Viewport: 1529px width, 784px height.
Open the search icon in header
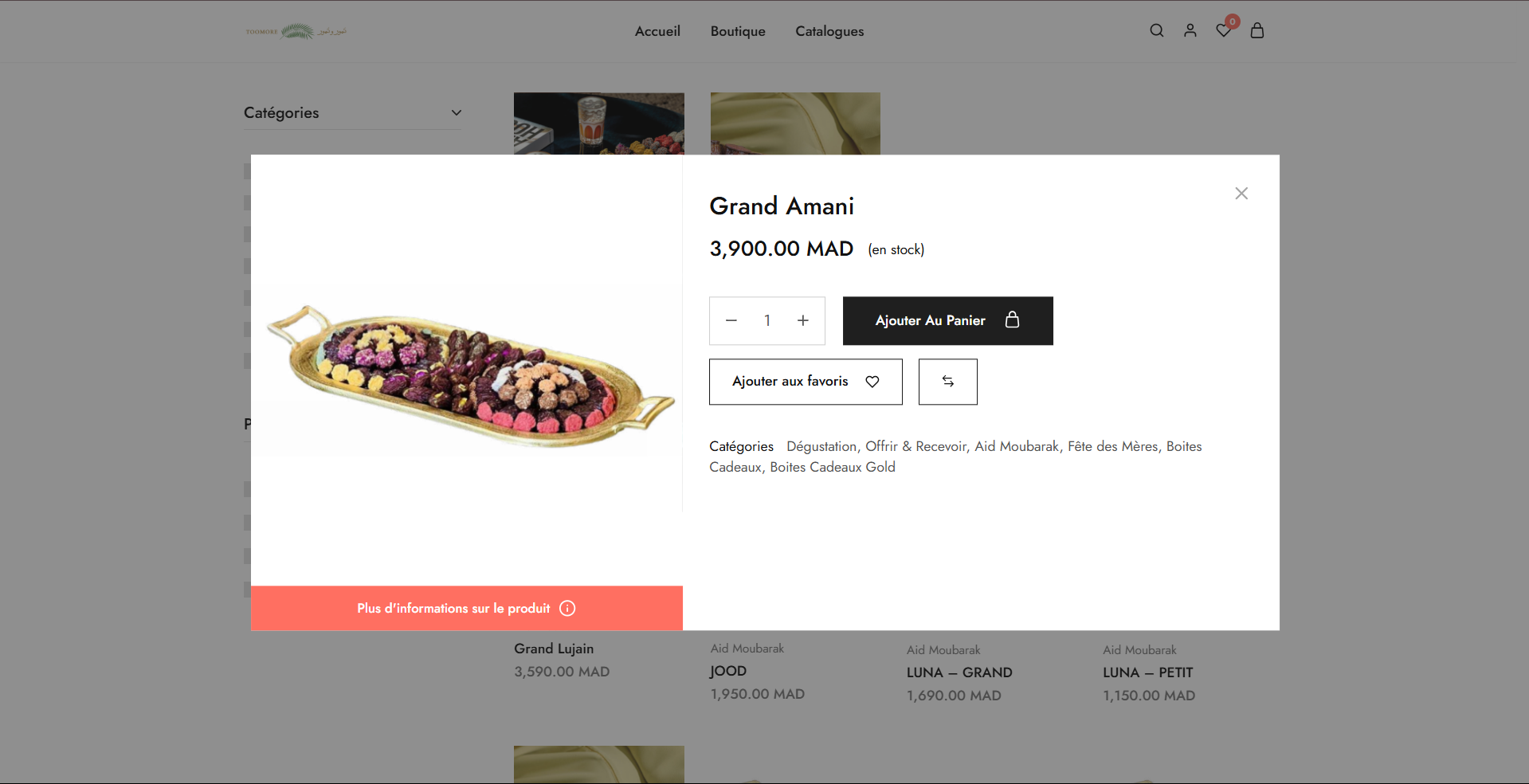pos(1156,31)
